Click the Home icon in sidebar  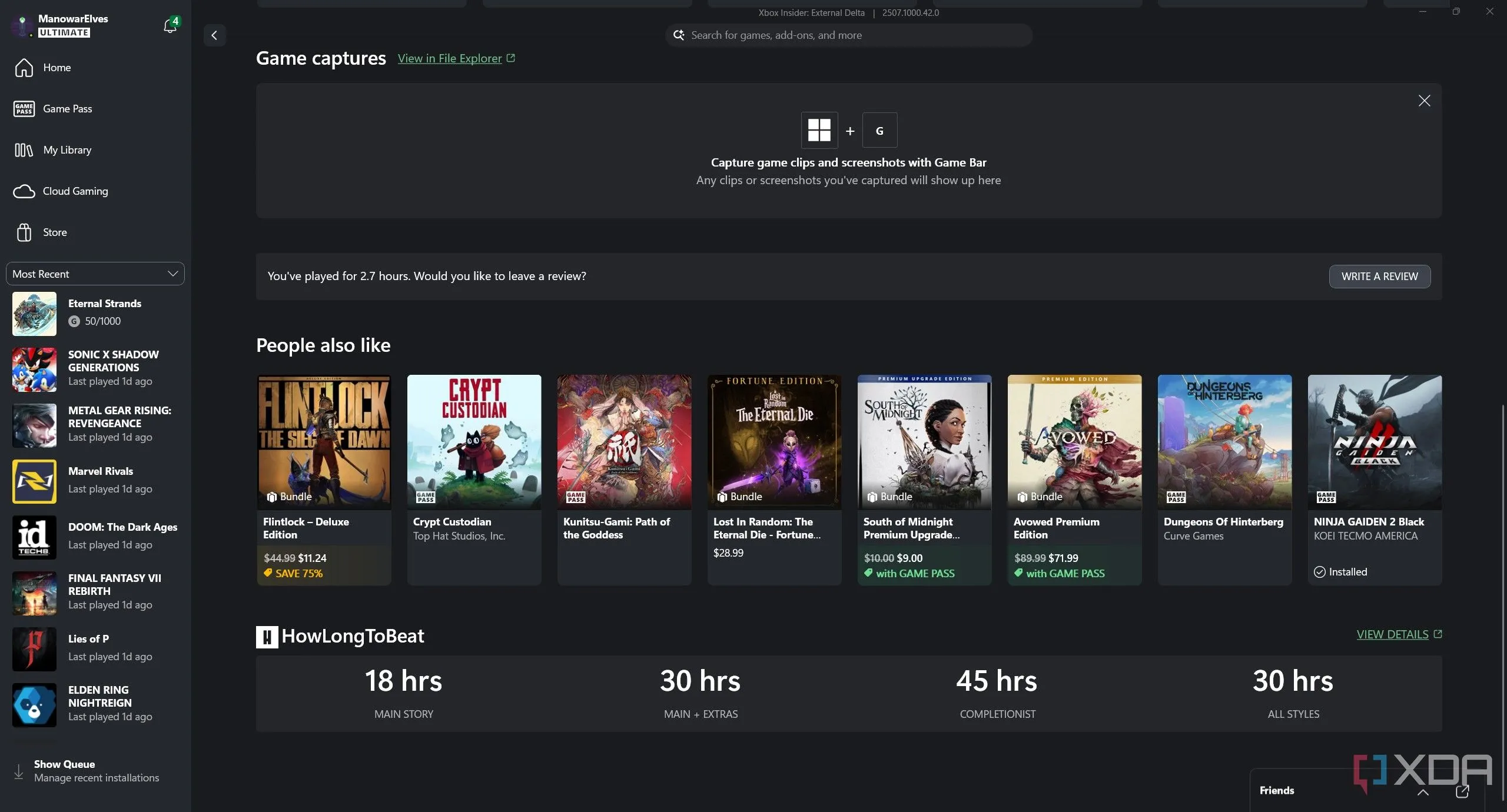coord(24,68)
